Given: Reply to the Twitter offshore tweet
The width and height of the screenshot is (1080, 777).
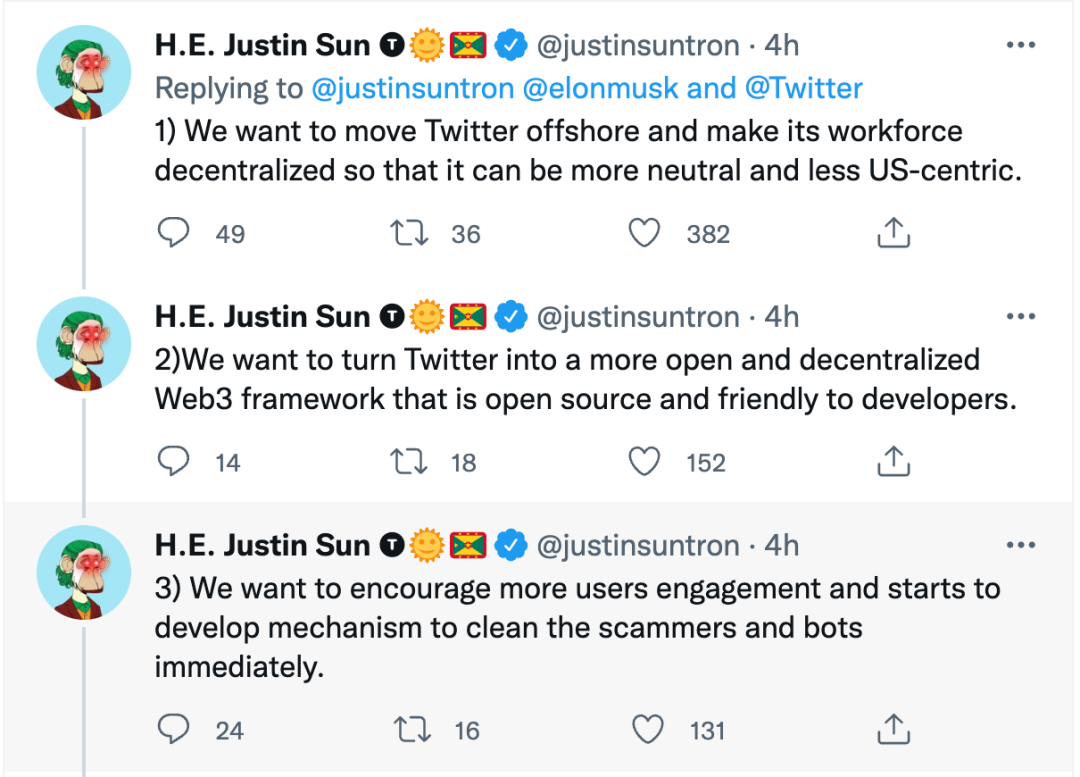Looking at the screenshot, I should pos(175,233).
